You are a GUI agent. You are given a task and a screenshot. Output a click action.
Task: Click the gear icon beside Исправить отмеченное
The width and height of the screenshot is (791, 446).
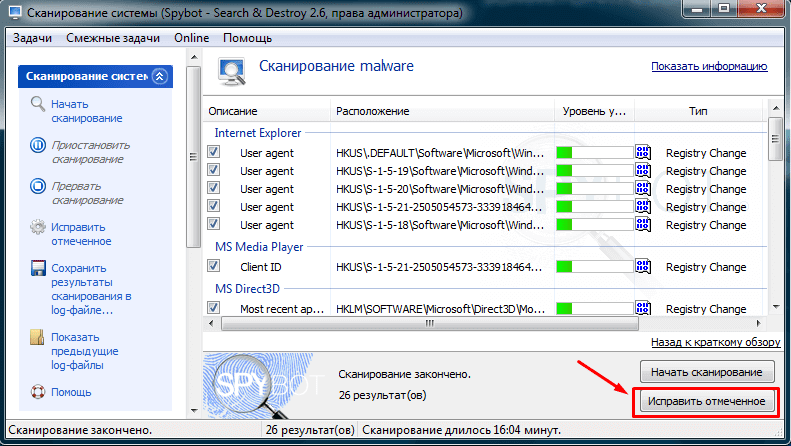(38, 227)
